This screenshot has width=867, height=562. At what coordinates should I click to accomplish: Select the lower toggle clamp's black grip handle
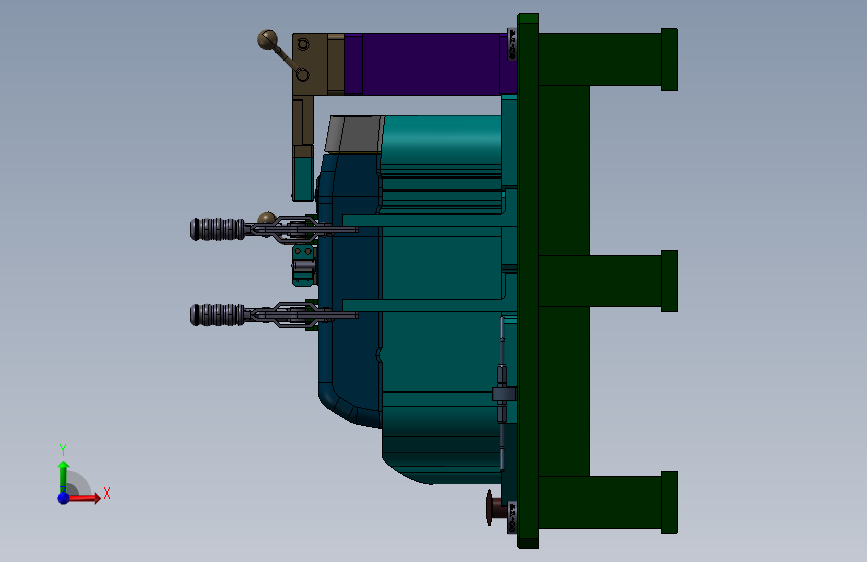tap(217, 315)
